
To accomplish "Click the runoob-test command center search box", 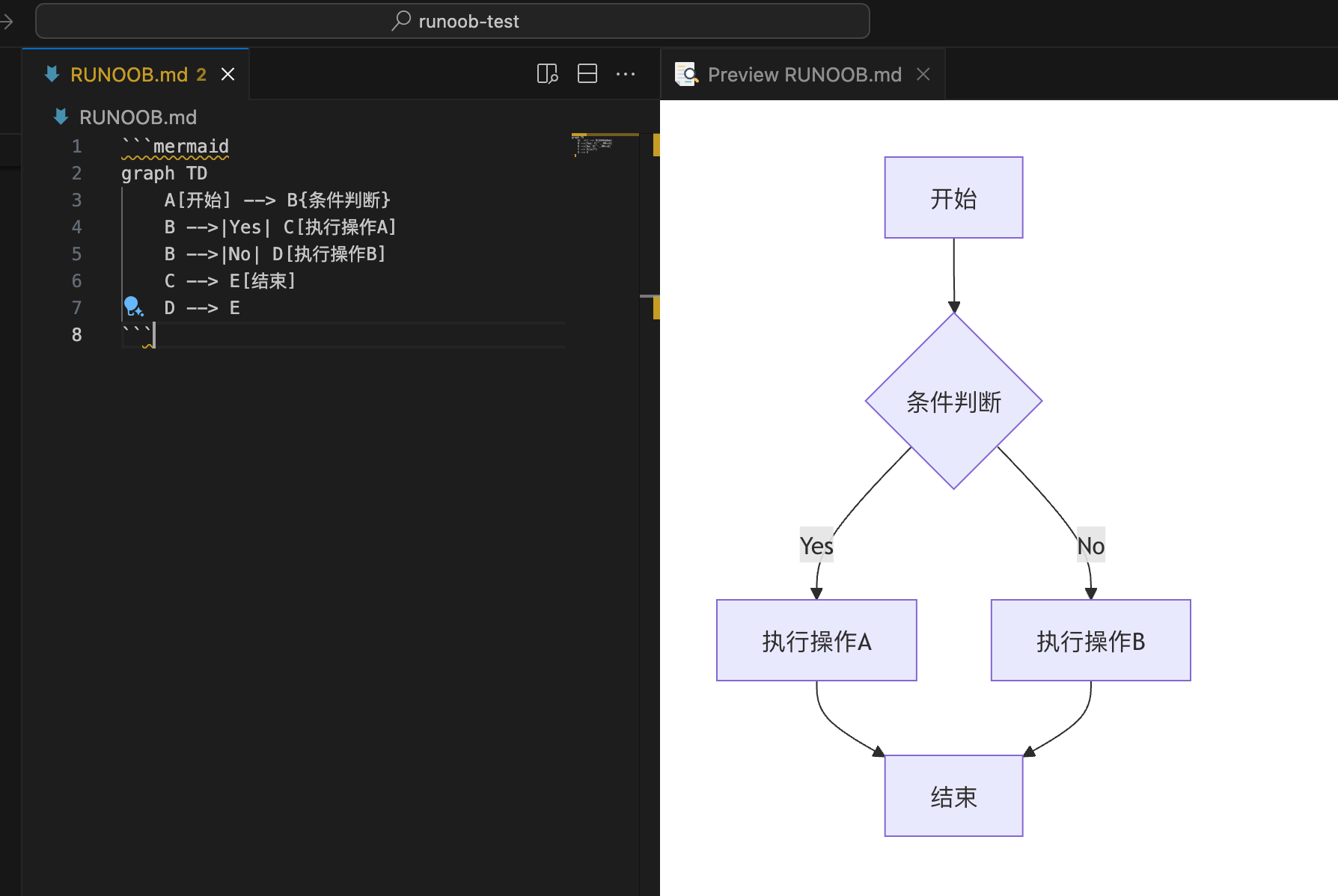I will click(453, 21).
